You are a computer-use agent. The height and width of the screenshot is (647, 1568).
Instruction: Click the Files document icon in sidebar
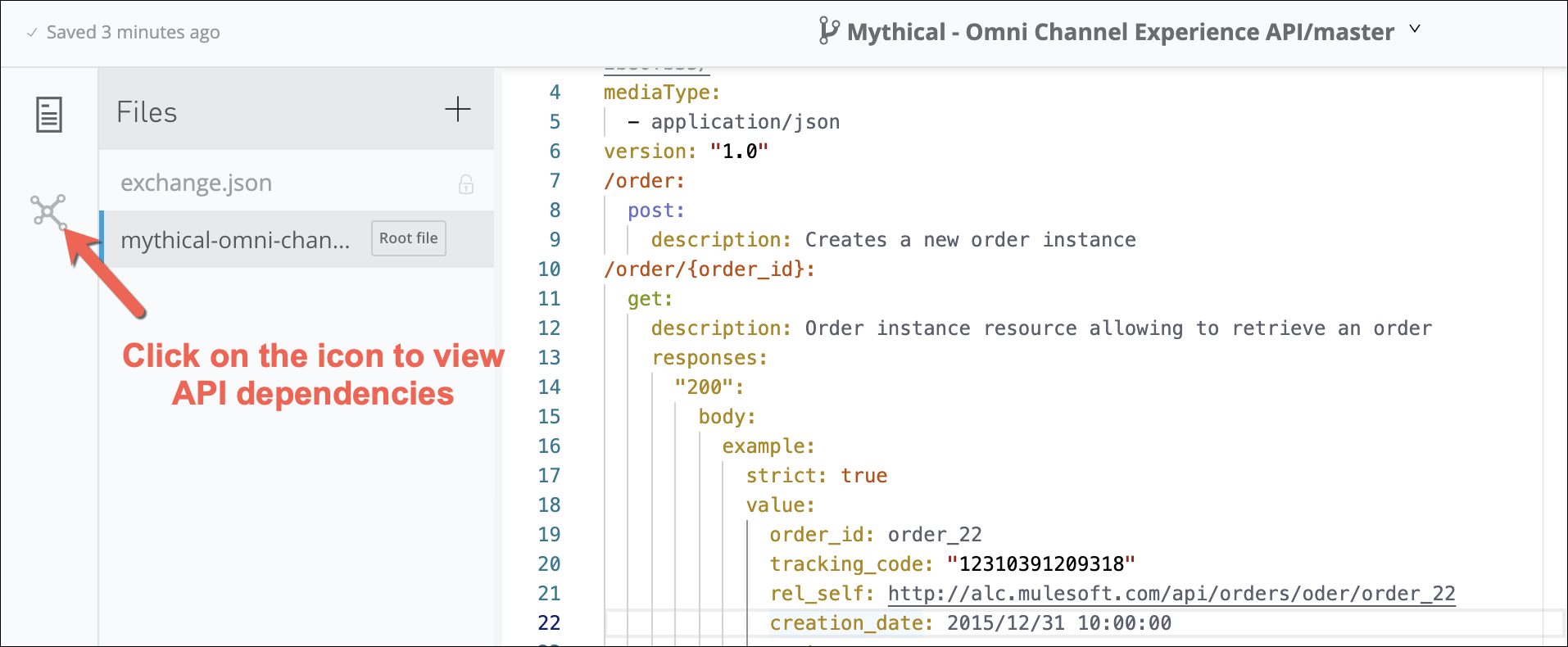pyautogui.click(x=48, y=115)
